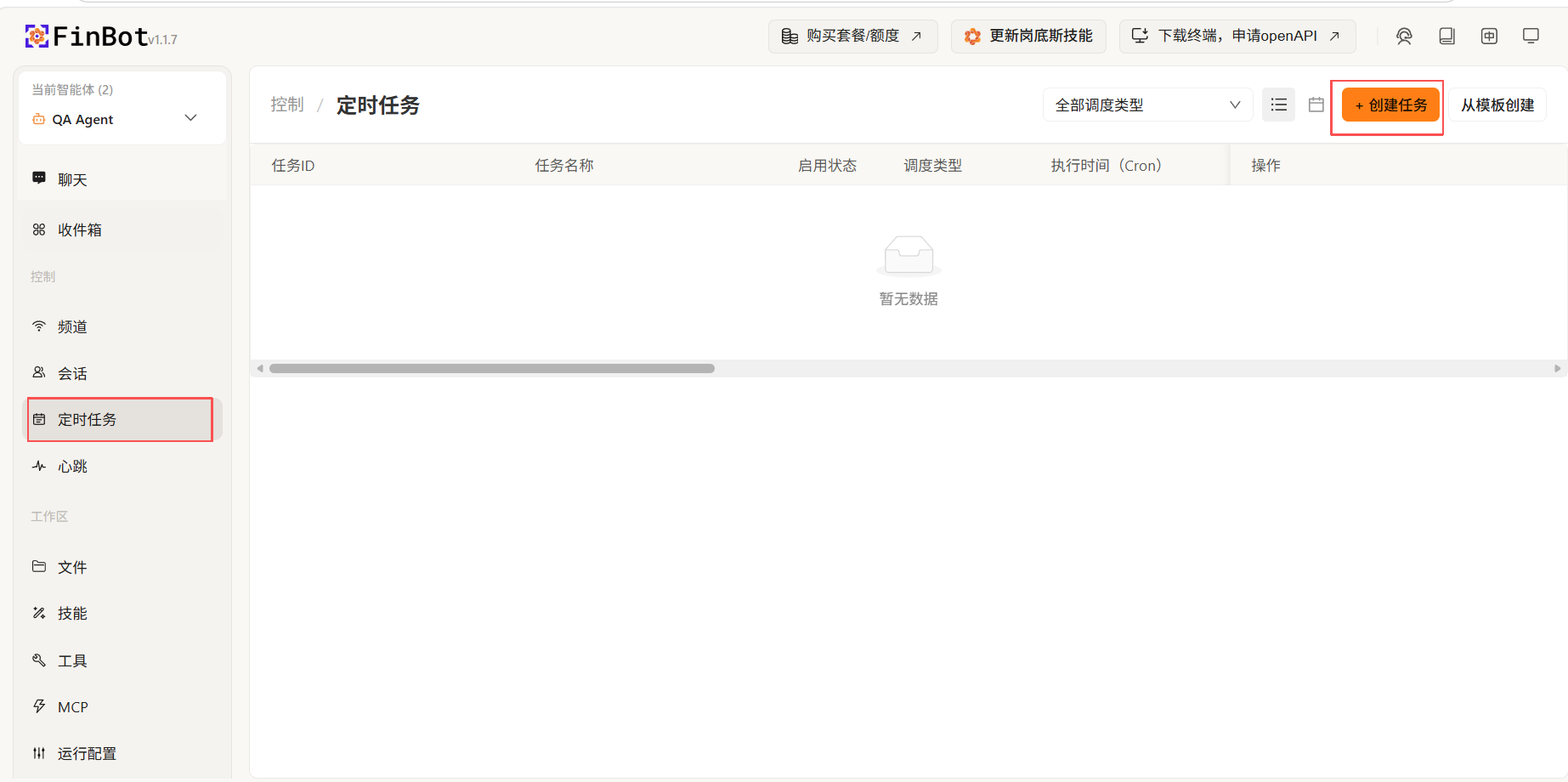Click the 技能 skills icon
This screenshot has width=1568, height=782.
39,613
